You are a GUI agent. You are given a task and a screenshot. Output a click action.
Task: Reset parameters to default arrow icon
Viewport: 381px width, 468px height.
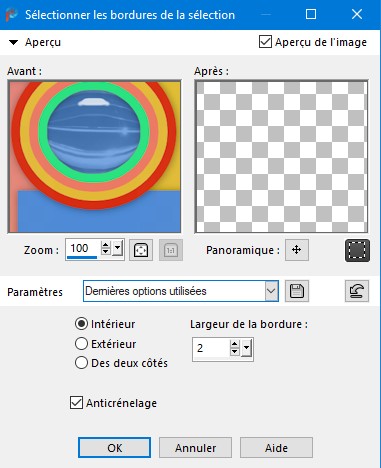(x=357, y=291)
